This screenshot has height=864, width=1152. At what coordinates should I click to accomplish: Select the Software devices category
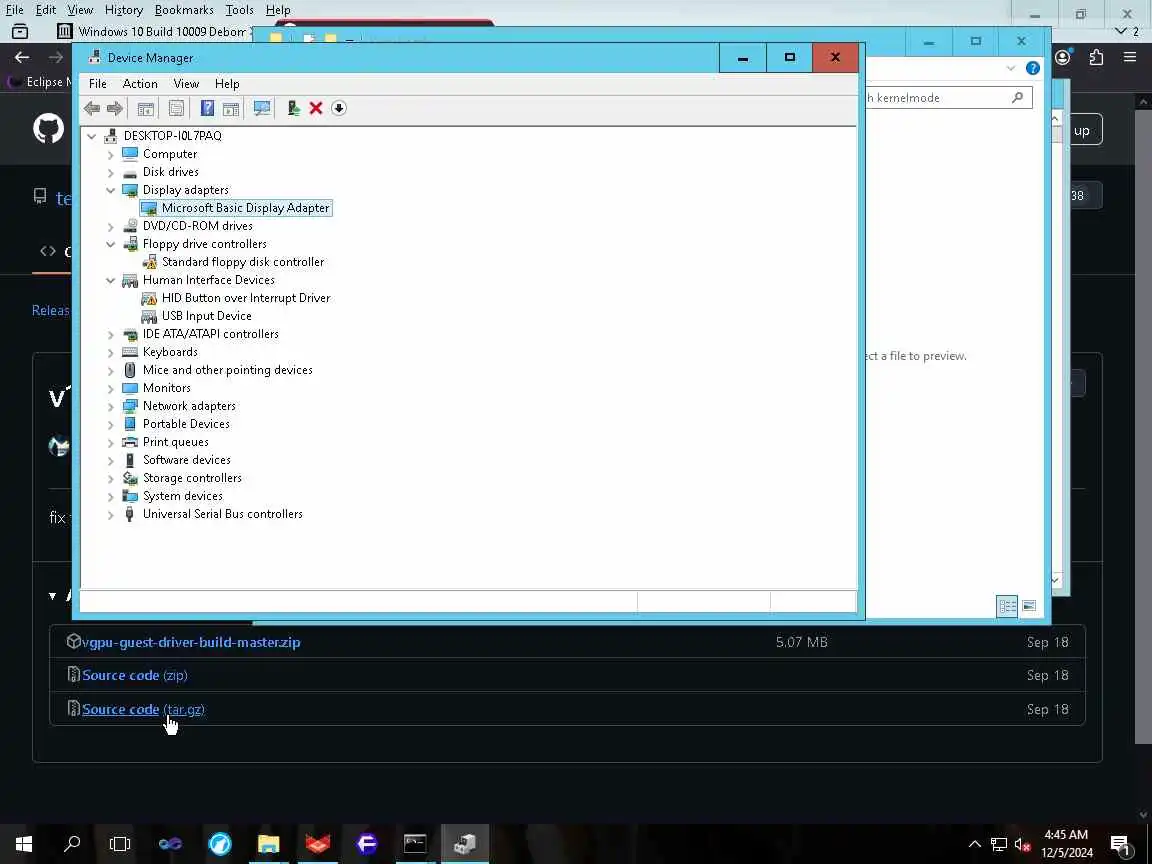pyautogui.click(x=187, y=460)
